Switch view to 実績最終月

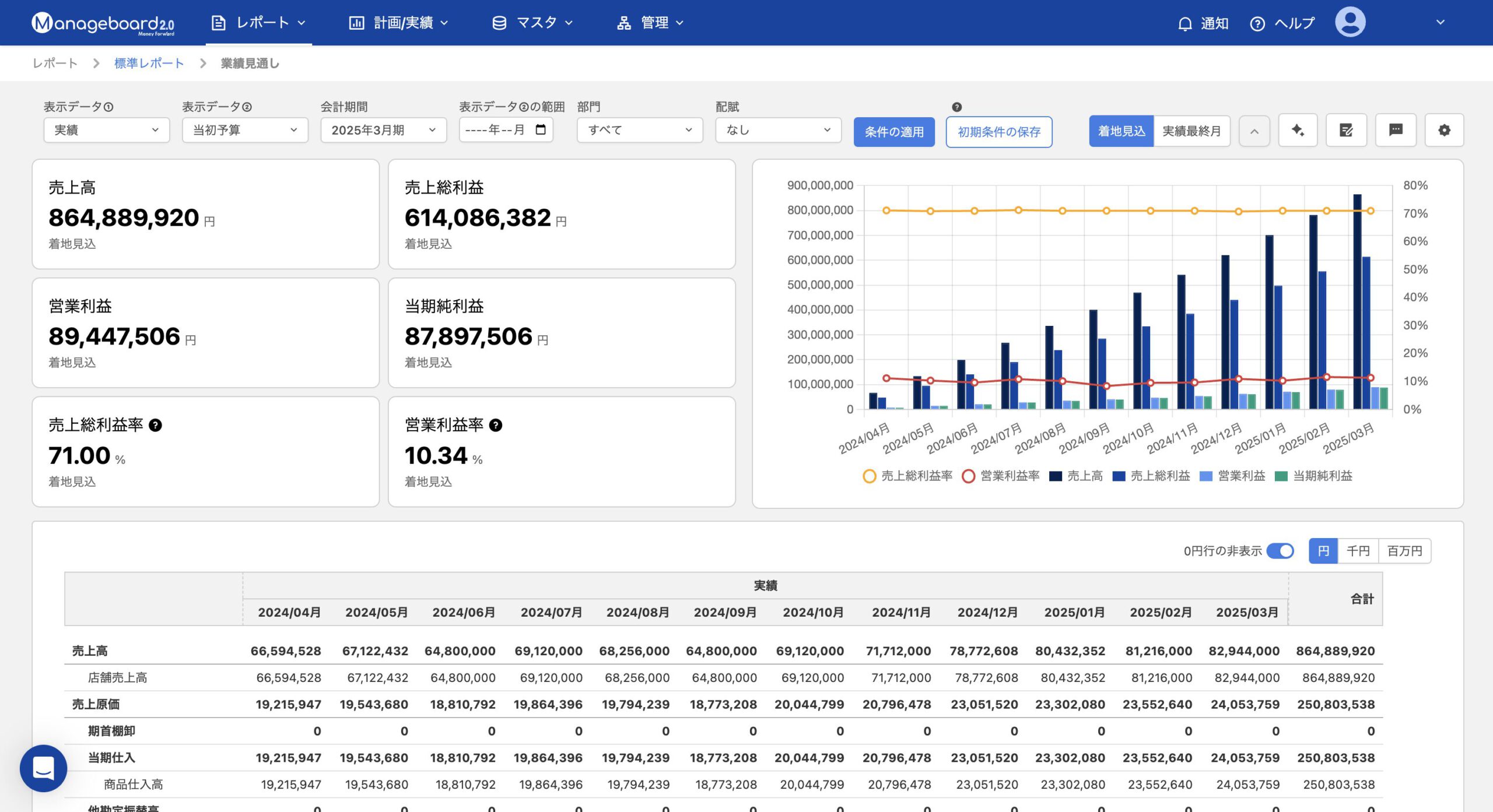pos(1191,131)
